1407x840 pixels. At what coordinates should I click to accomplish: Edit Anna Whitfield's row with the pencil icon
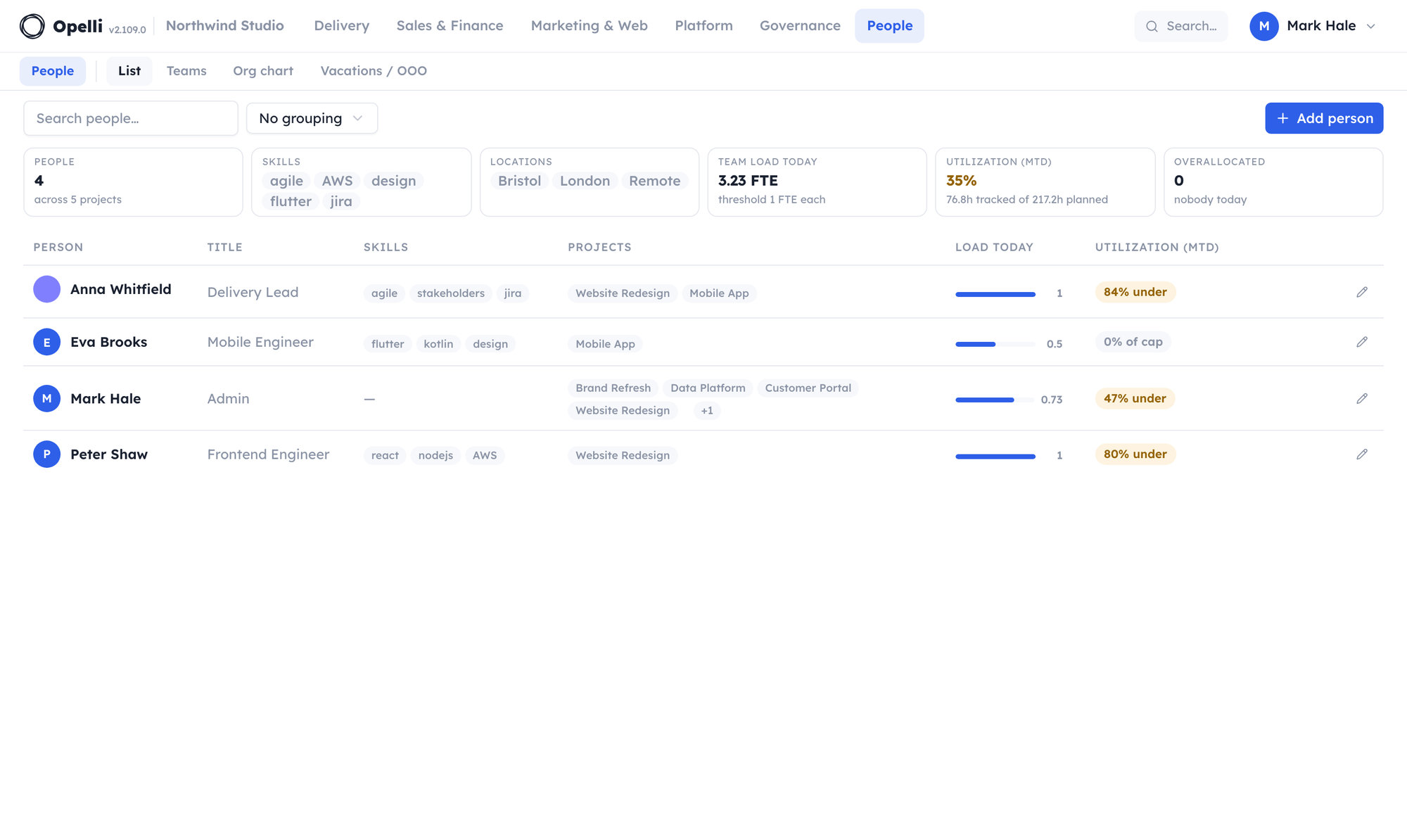pos(1362,292)
